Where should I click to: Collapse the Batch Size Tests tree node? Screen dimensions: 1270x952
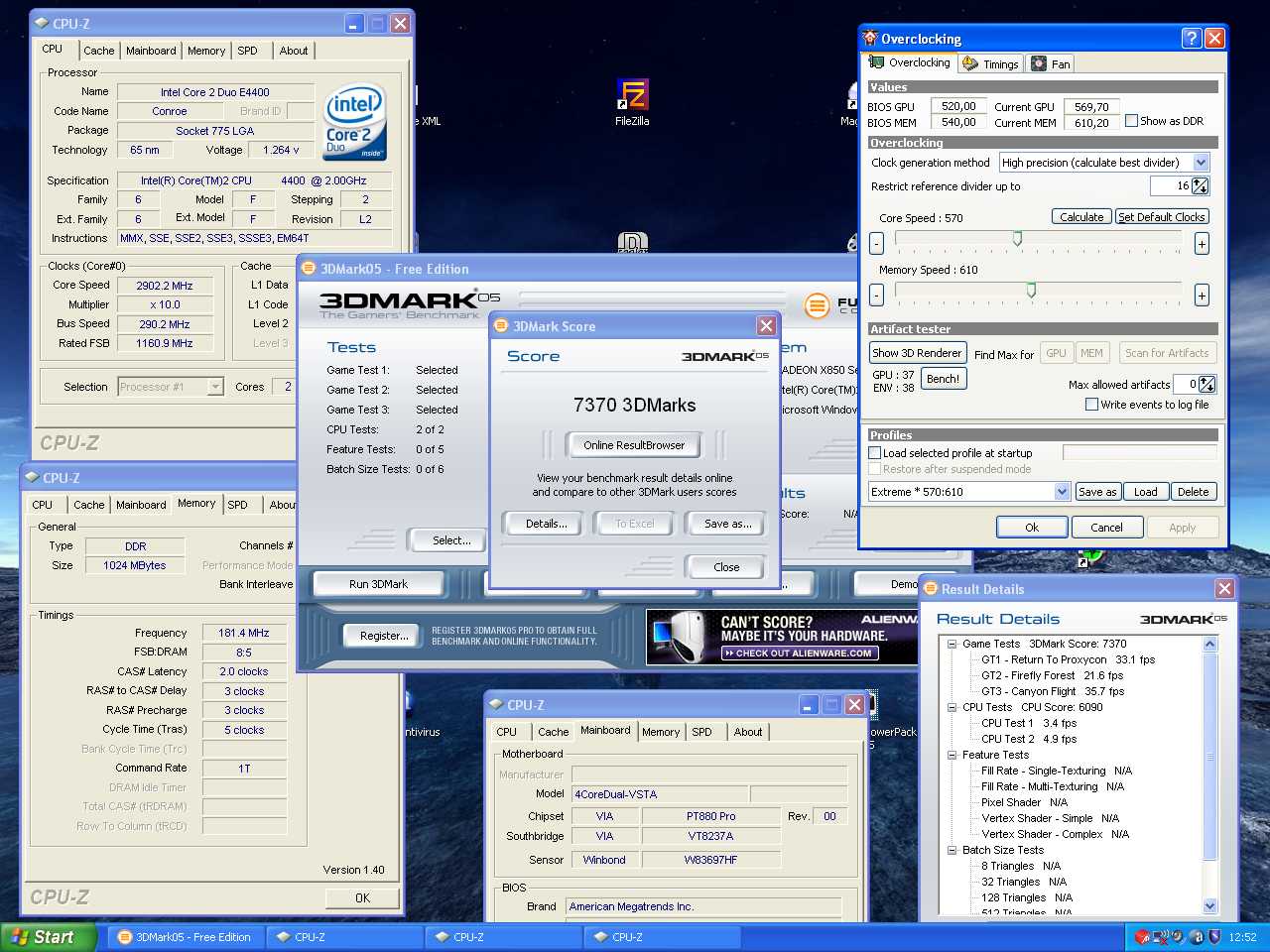coord(952,850)
